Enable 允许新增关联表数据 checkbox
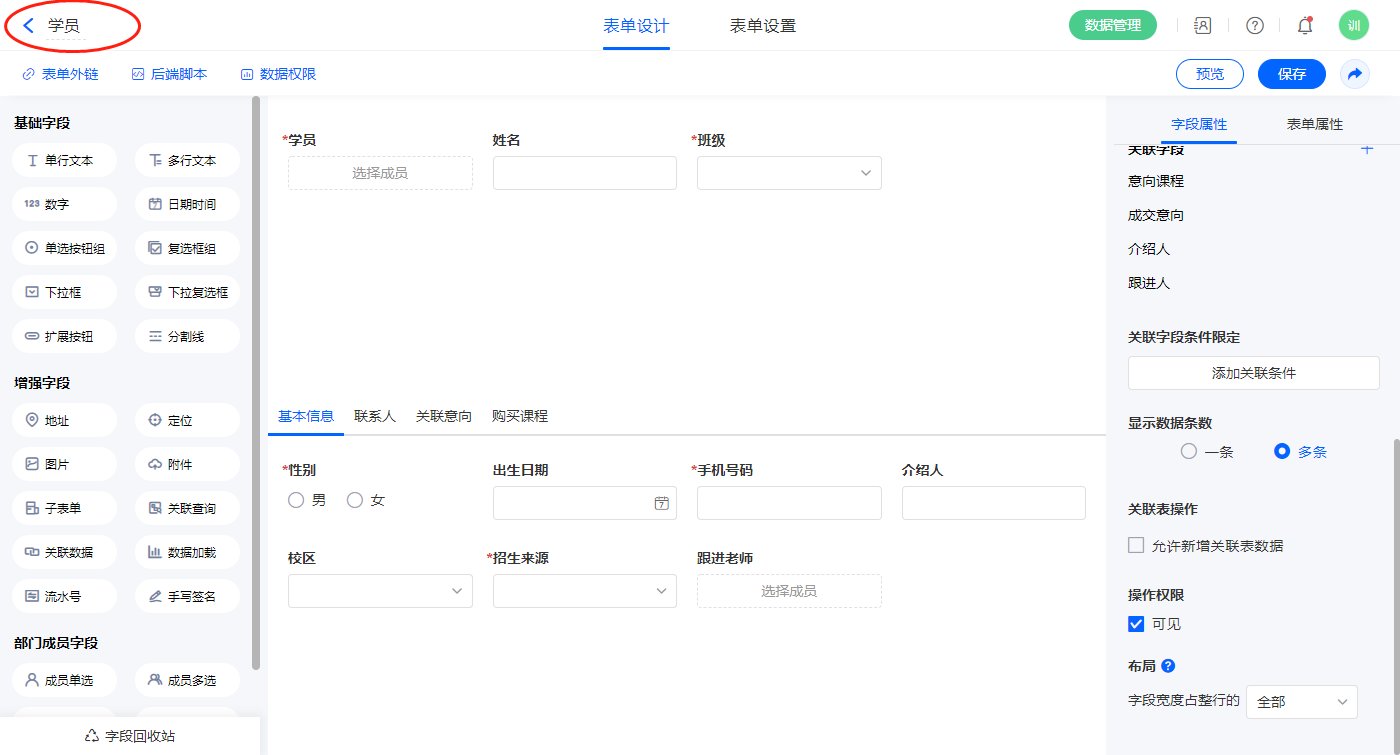This screenshot has height=755, width=1400. pos(1136,546)
